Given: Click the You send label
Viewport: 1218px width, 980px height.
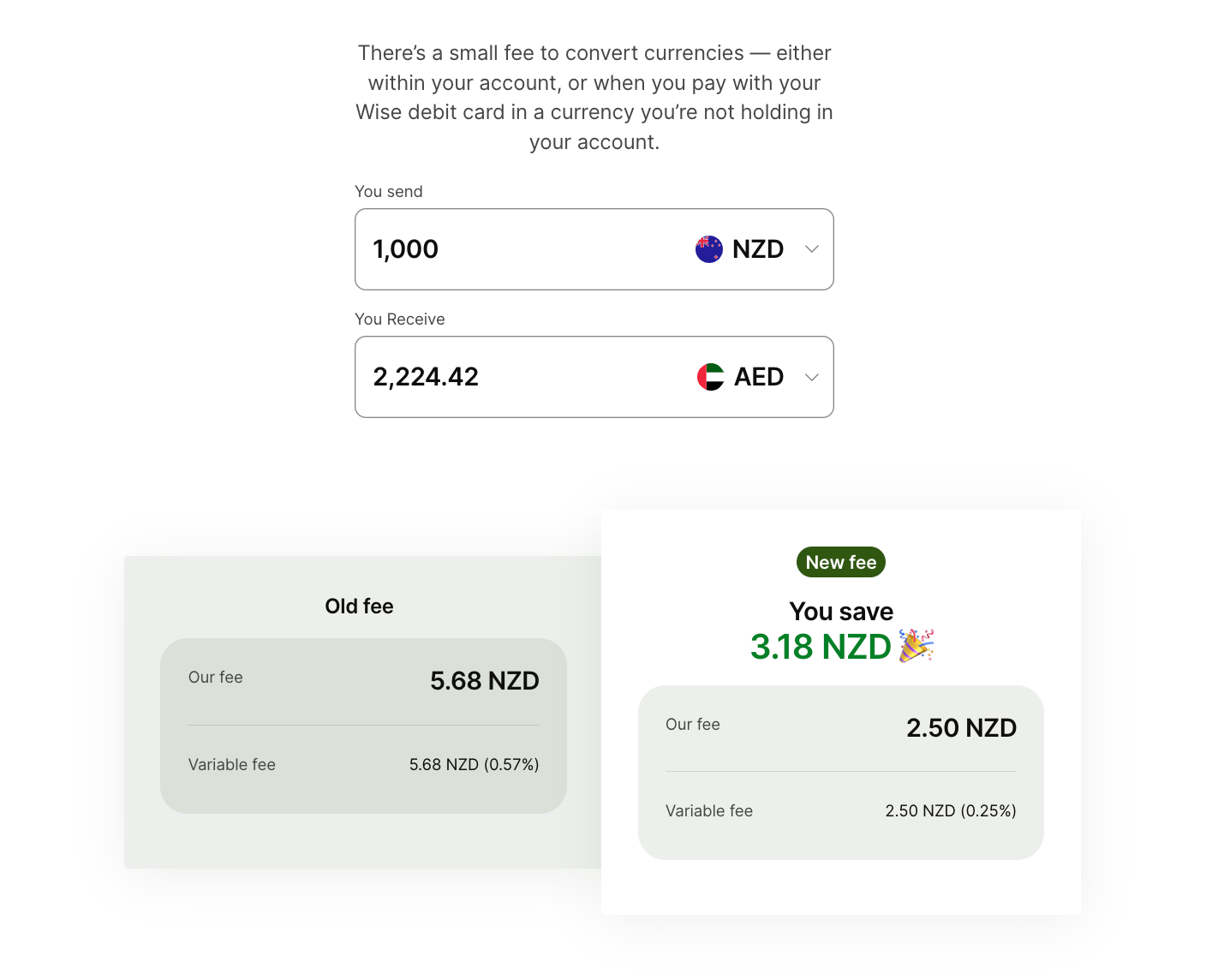Looking at the screenshot, I should (389, 192).
